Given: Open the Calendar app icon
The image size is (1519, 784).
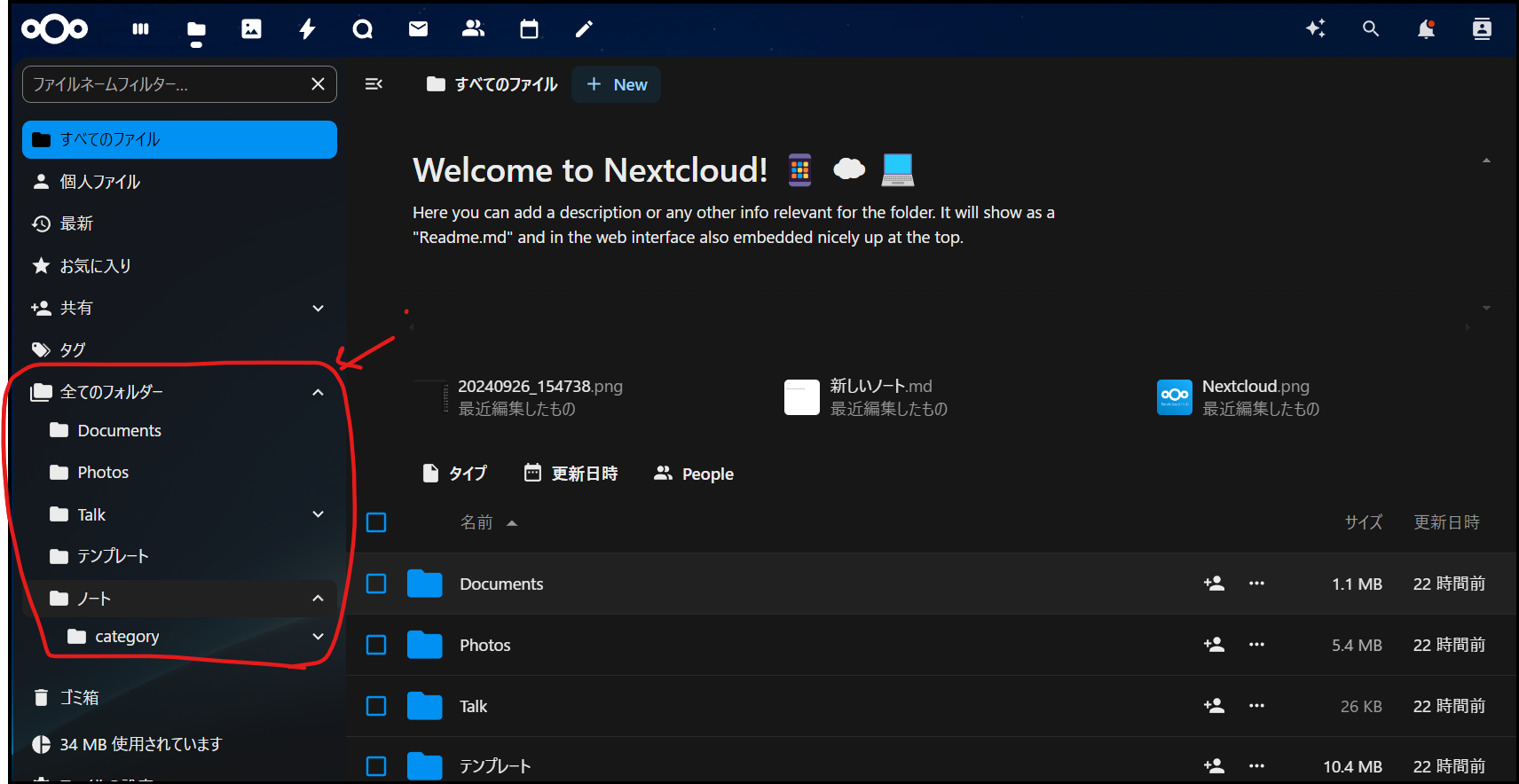Looking at the screenshot, I should click(x=529, y=29).
